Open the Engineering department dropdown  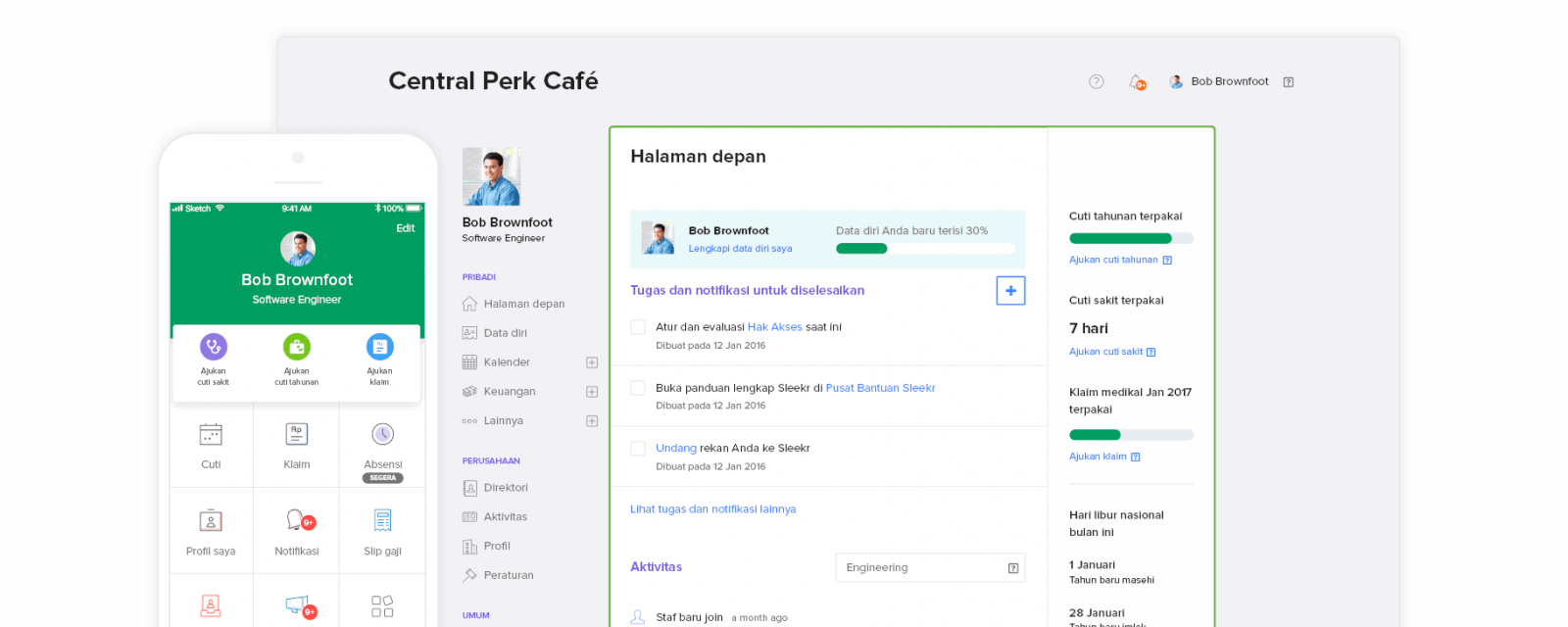point(930,568)
